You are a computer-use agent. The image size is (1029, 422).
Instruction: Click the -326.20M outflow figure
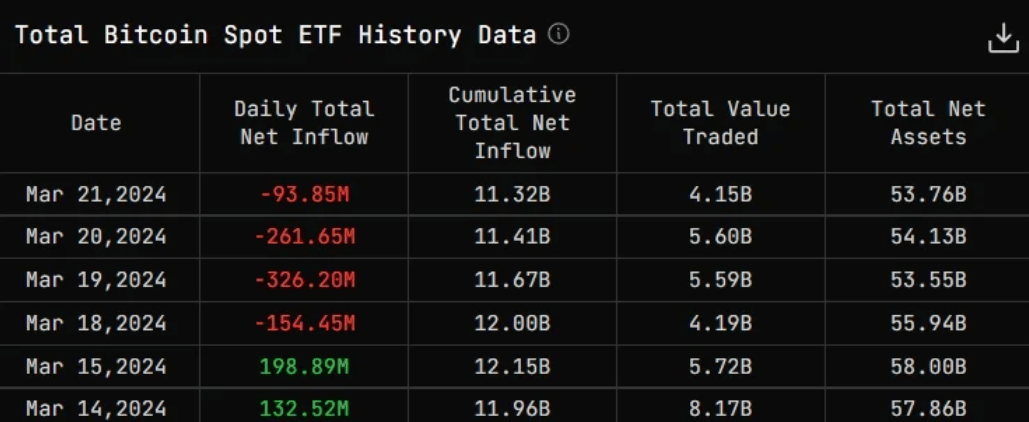(x=304, y=280)
